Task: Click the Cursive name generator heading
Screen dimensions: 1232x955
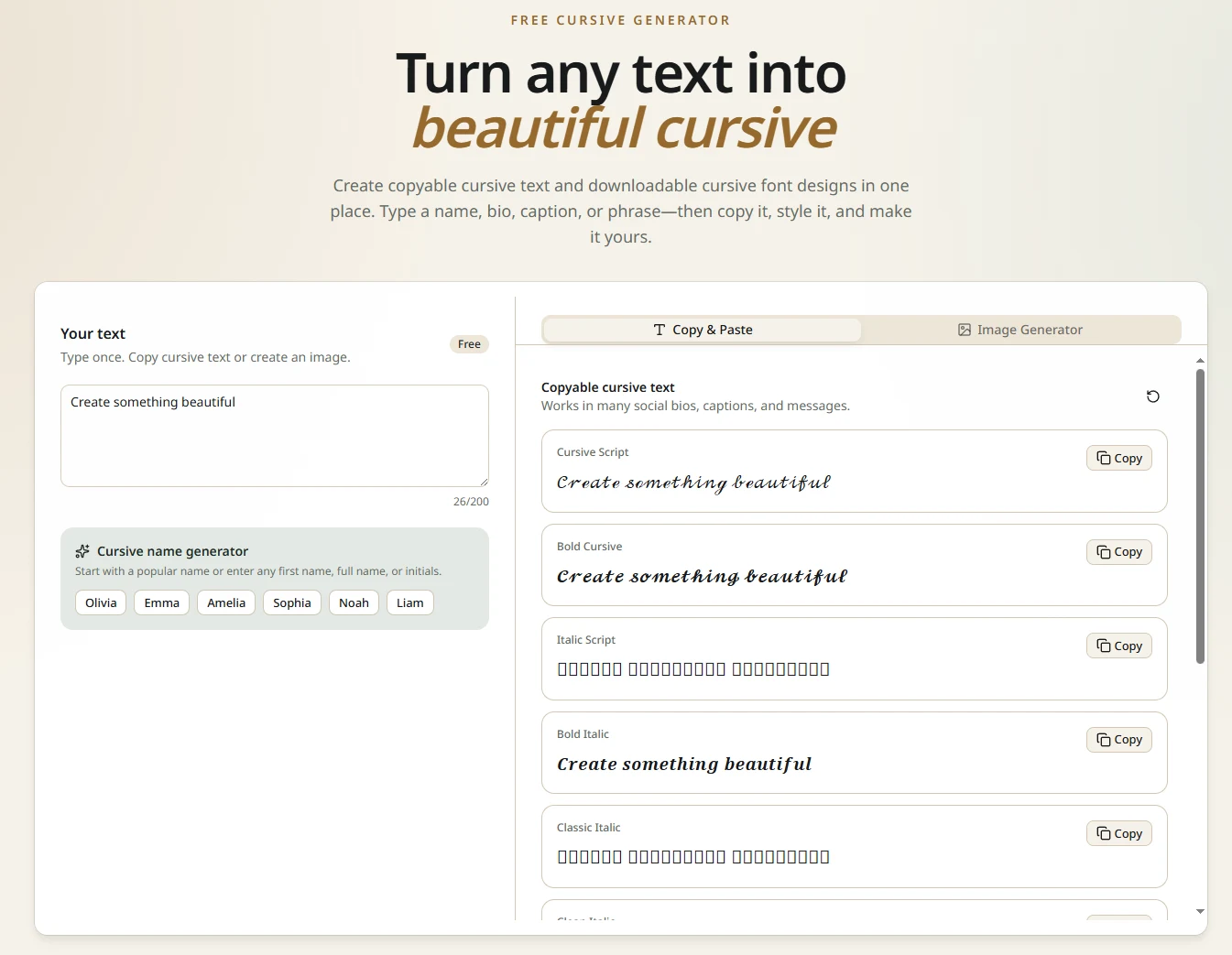Action: pos(172,551)
